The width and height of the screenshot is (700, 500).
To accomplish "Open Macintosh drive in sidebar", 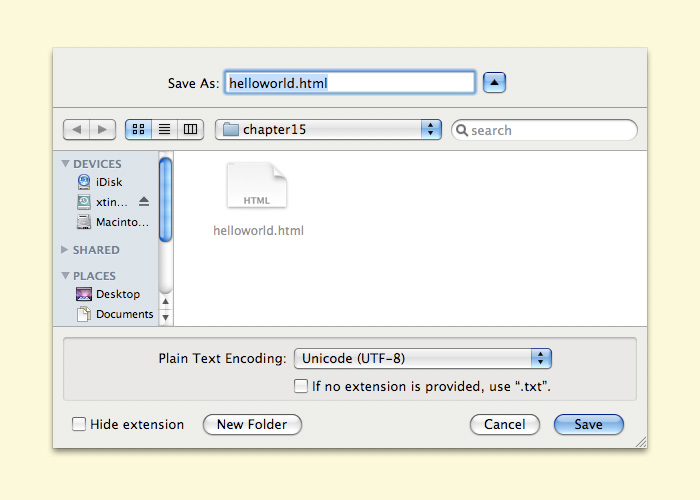I will point(121,222).
